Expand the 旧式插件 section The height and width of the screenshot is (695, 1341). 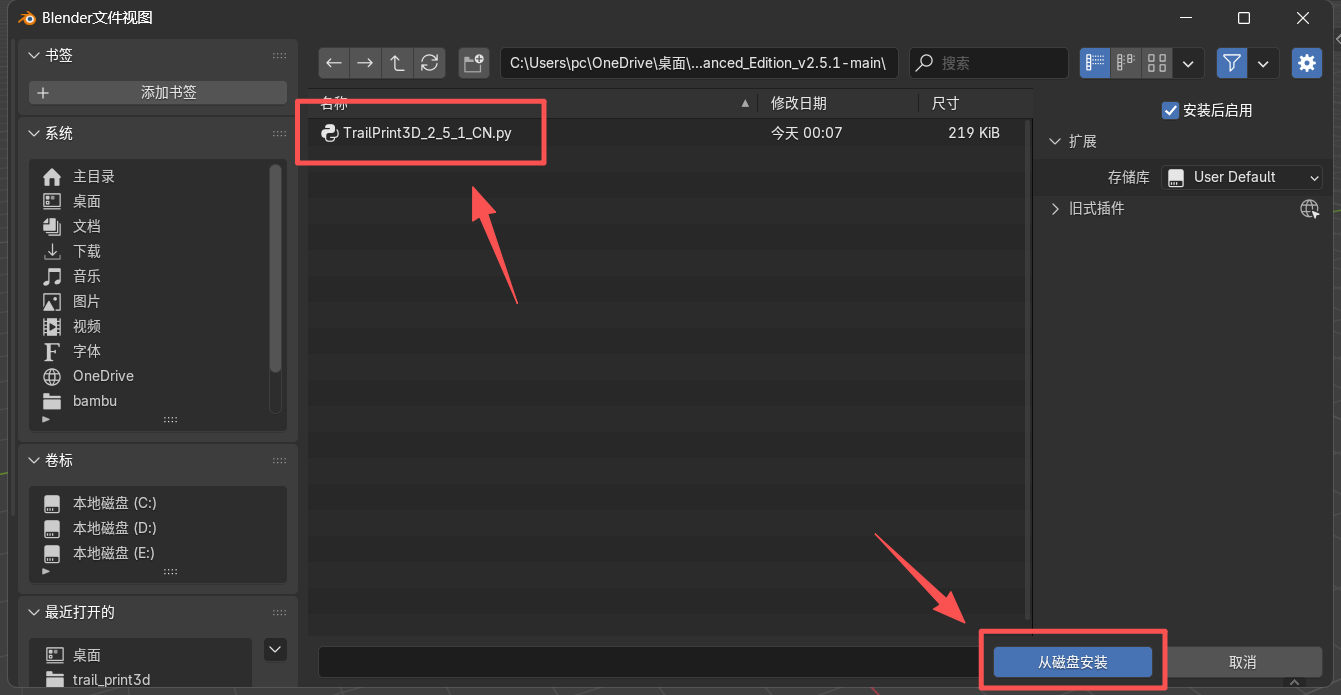(1055, 208)
